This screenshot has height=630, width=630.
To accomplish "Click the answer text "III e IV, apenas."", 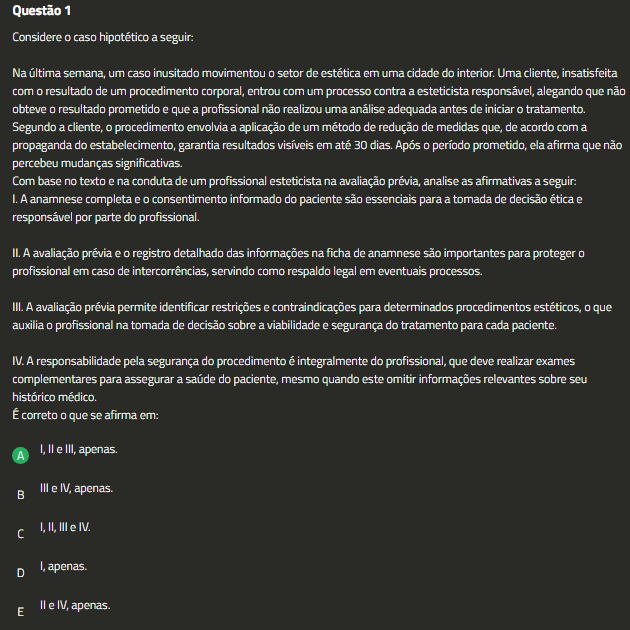I will click(x=76, y=488).
